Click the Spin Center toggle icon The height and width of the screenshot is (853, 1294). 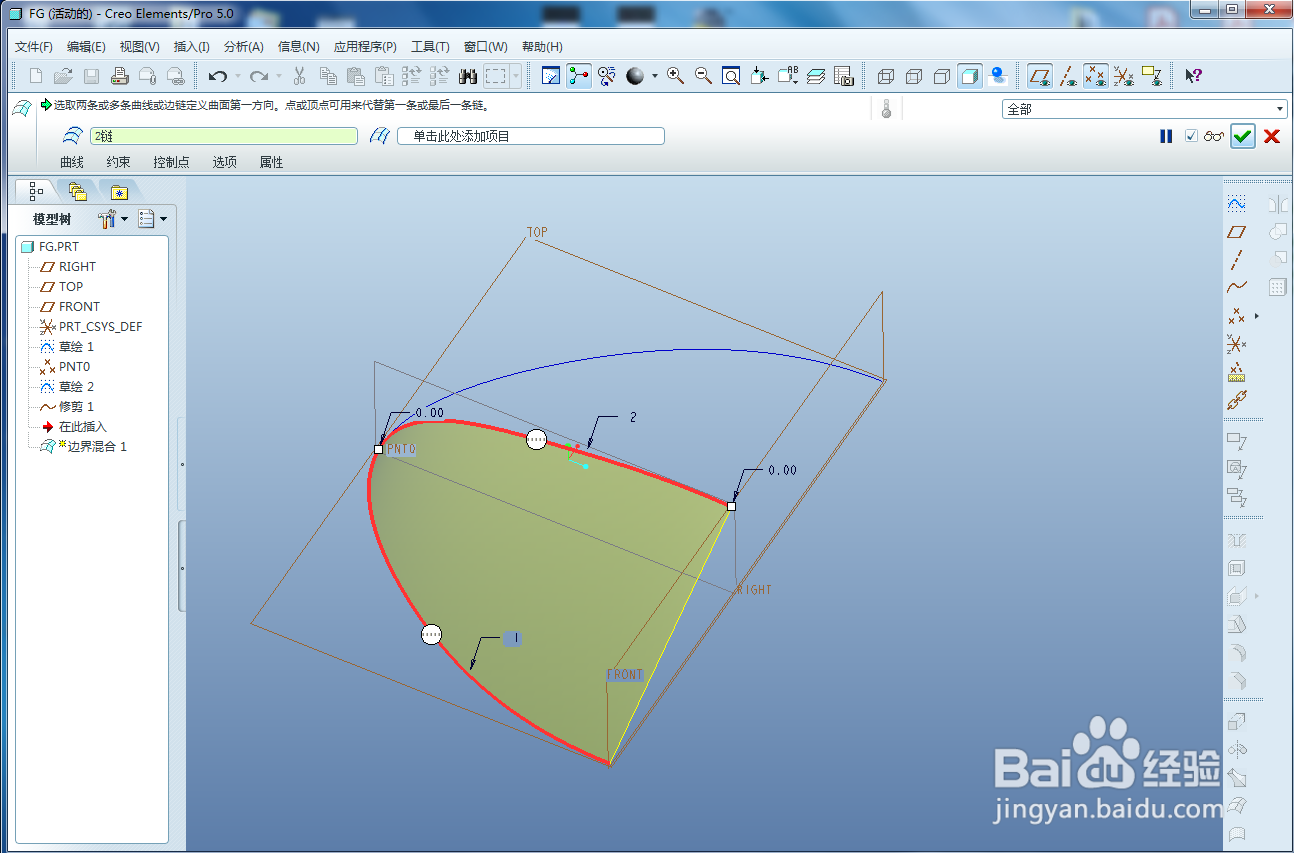[578, 76]
